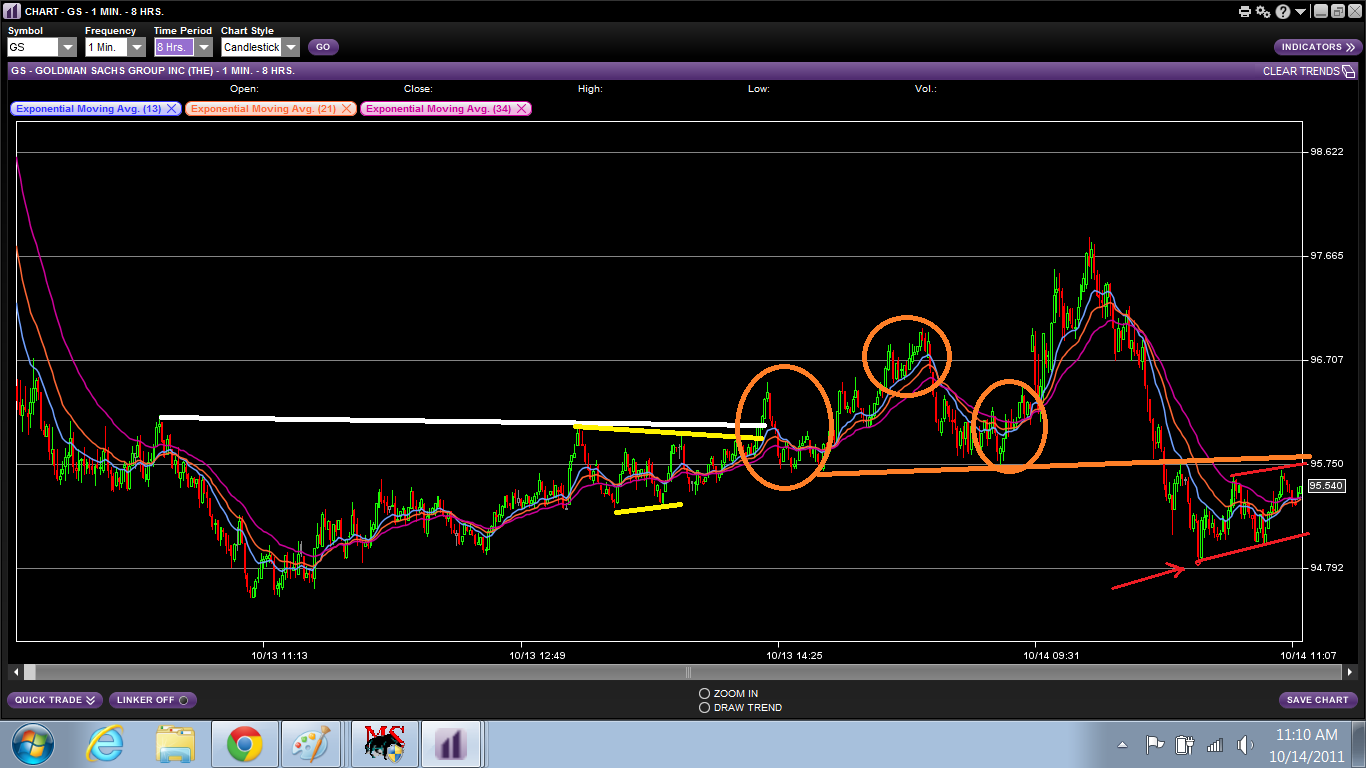Click the power battery tray icon
Screen dimensions: 1366x768
point(1185,744)
